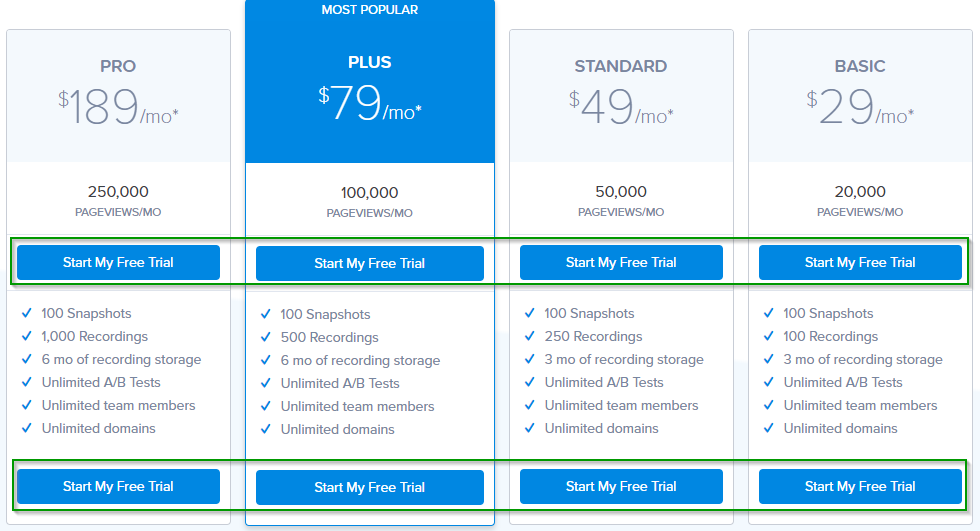Click bottom Start My Free Trial in PRO column
This screenshot has width=980, height=531.
coord(118,487)
